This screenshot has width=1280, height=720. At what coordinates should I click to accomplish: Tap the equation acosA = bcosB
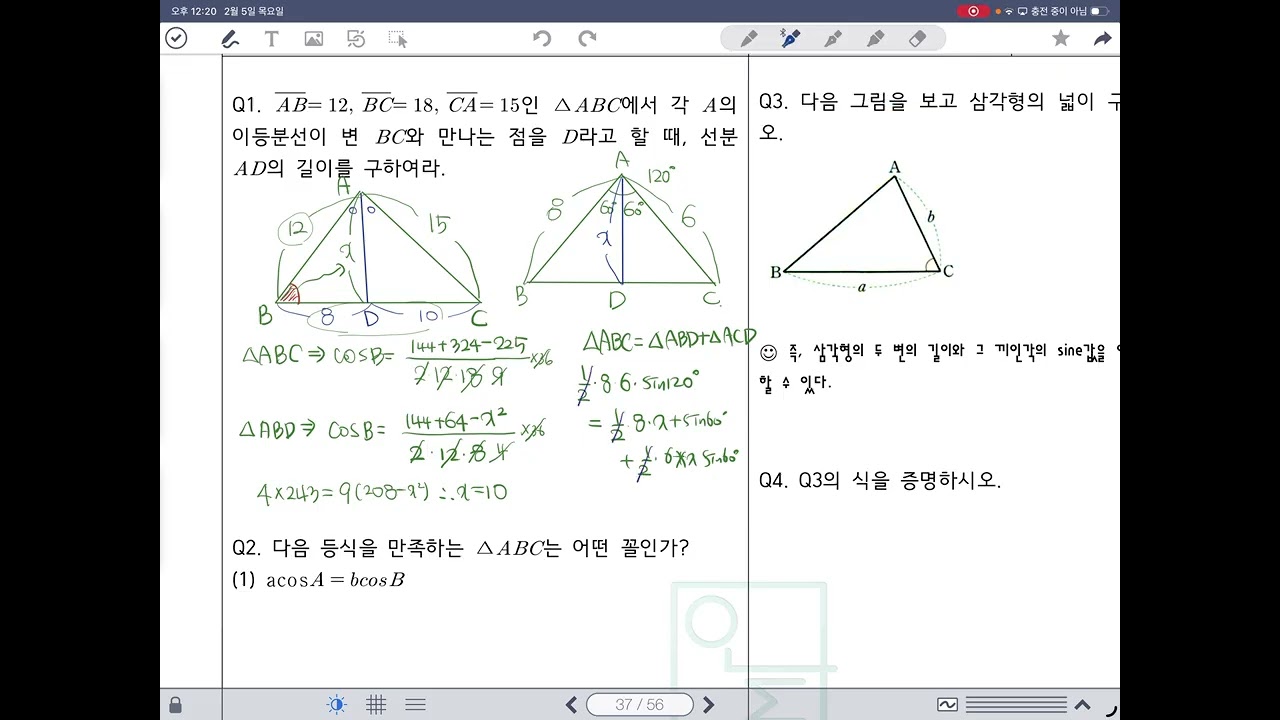coord(335,580)
